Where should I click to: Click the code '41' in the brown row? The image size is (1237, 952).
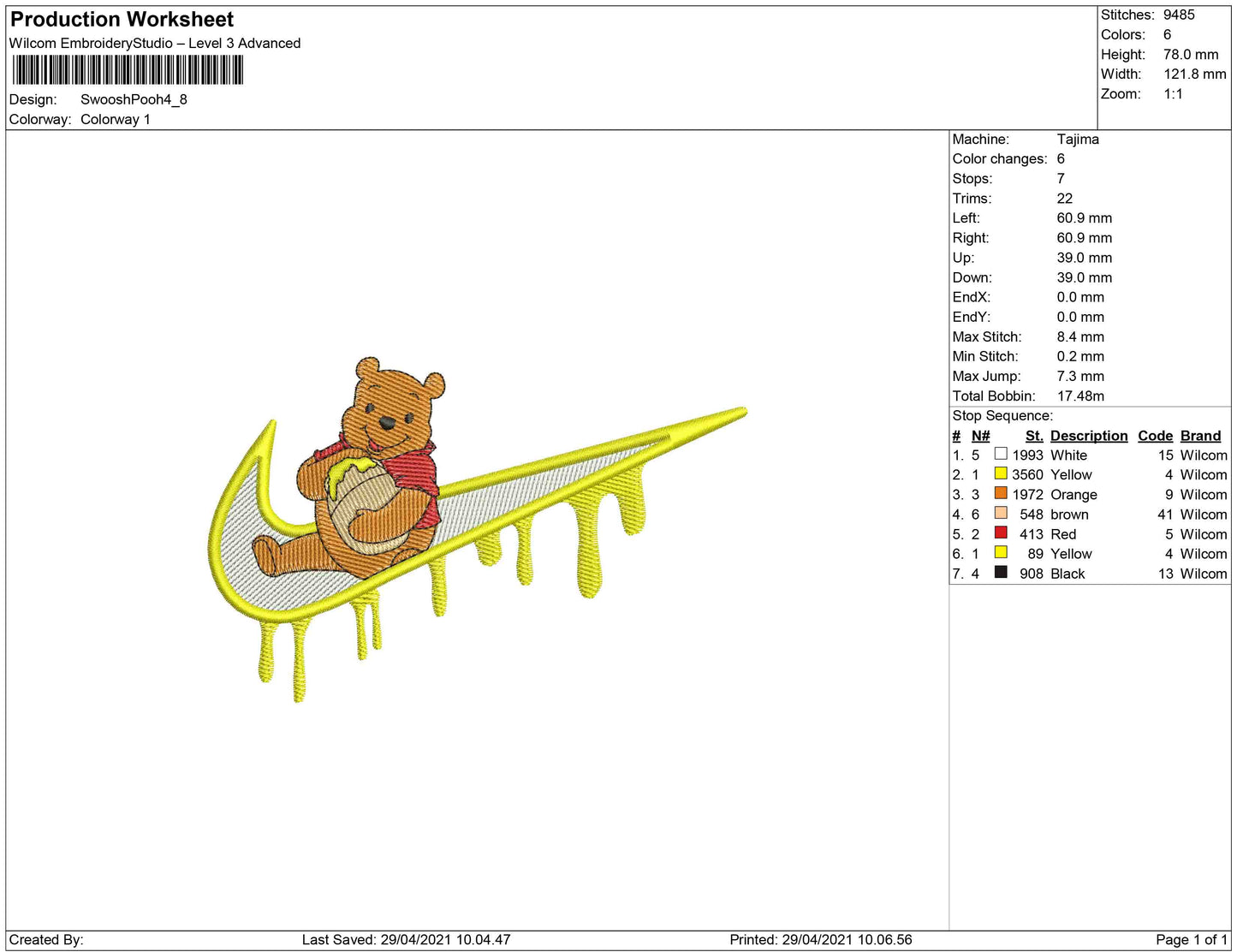coord(1165,515)
